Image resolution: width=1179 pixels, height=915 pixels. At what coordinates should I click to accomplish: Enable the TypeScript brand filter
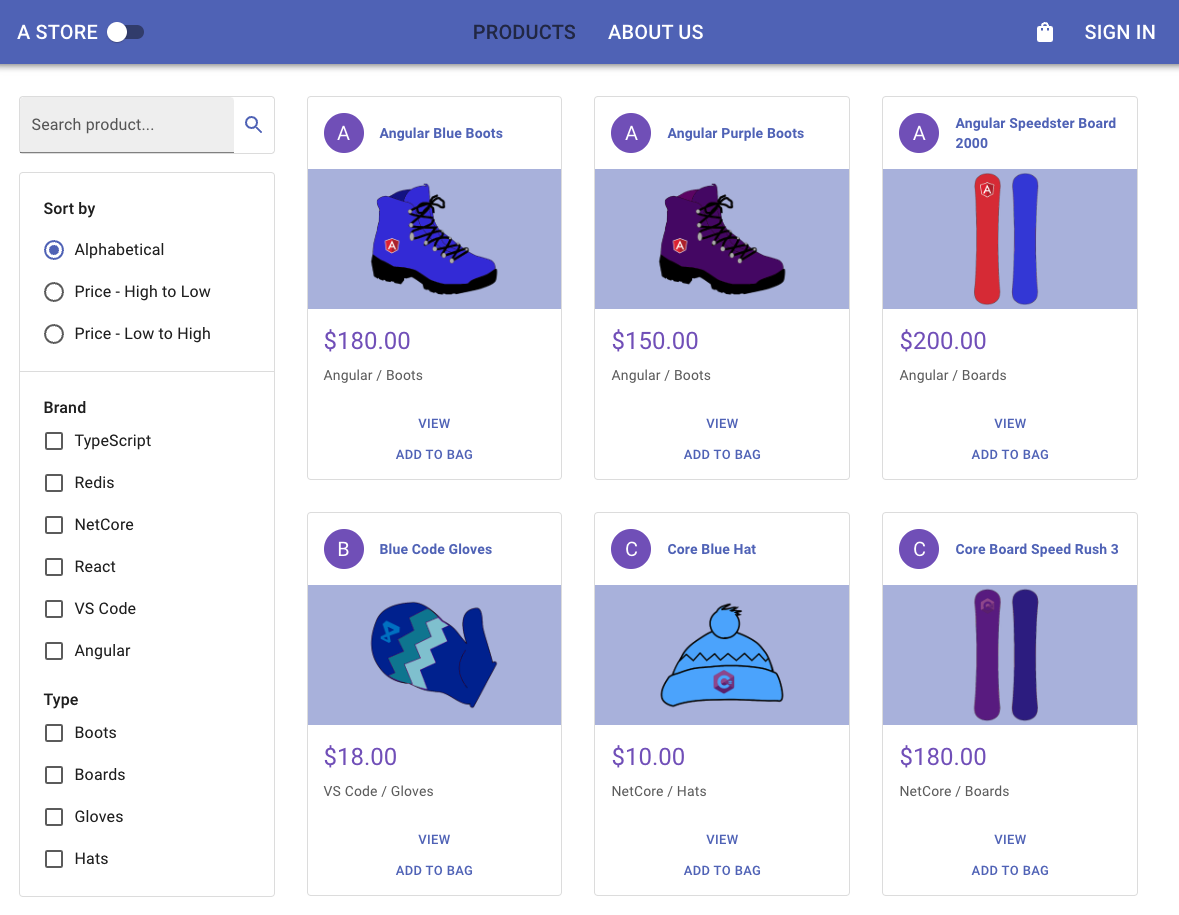54,441
